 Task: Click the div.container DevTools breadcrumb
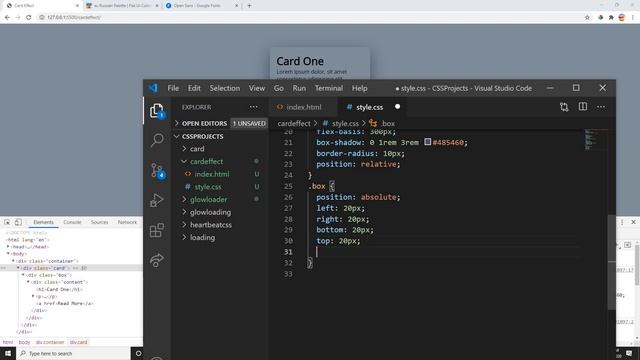pos(50,342)
